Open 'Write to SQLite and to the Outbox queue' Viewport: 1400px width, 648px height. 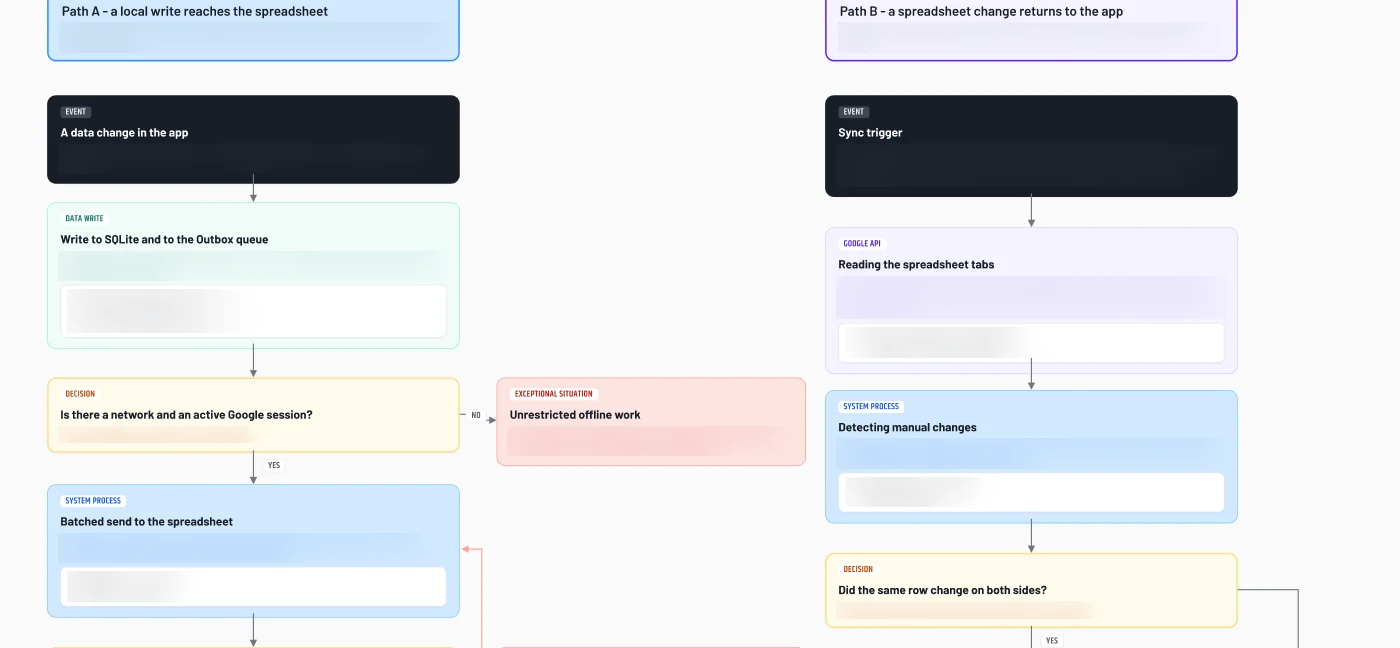click(x=253, y=276)
